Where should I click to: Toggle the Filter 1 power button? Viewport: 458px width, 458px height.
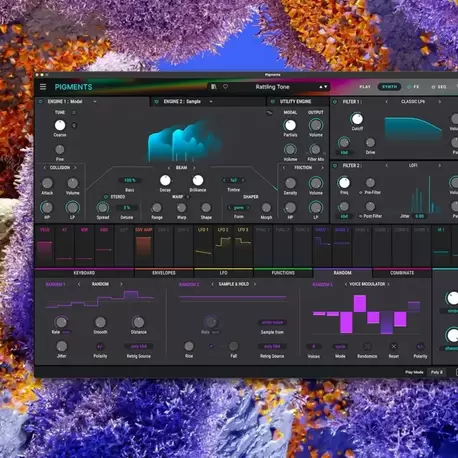(335, 102)
